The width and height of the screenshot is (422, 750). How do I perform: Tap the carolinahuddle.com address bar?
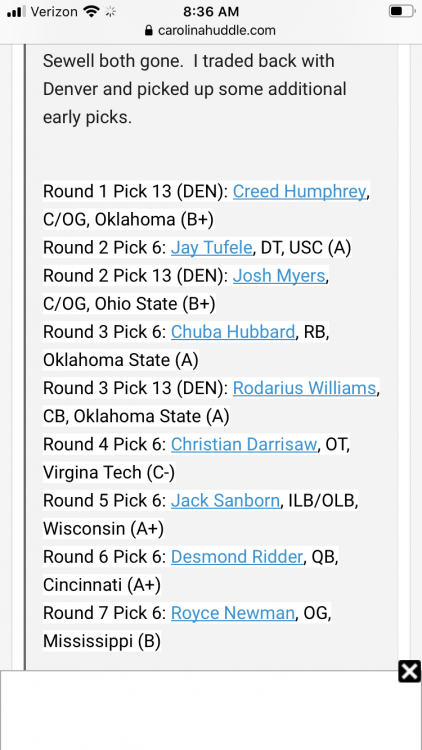pos(211,31)
